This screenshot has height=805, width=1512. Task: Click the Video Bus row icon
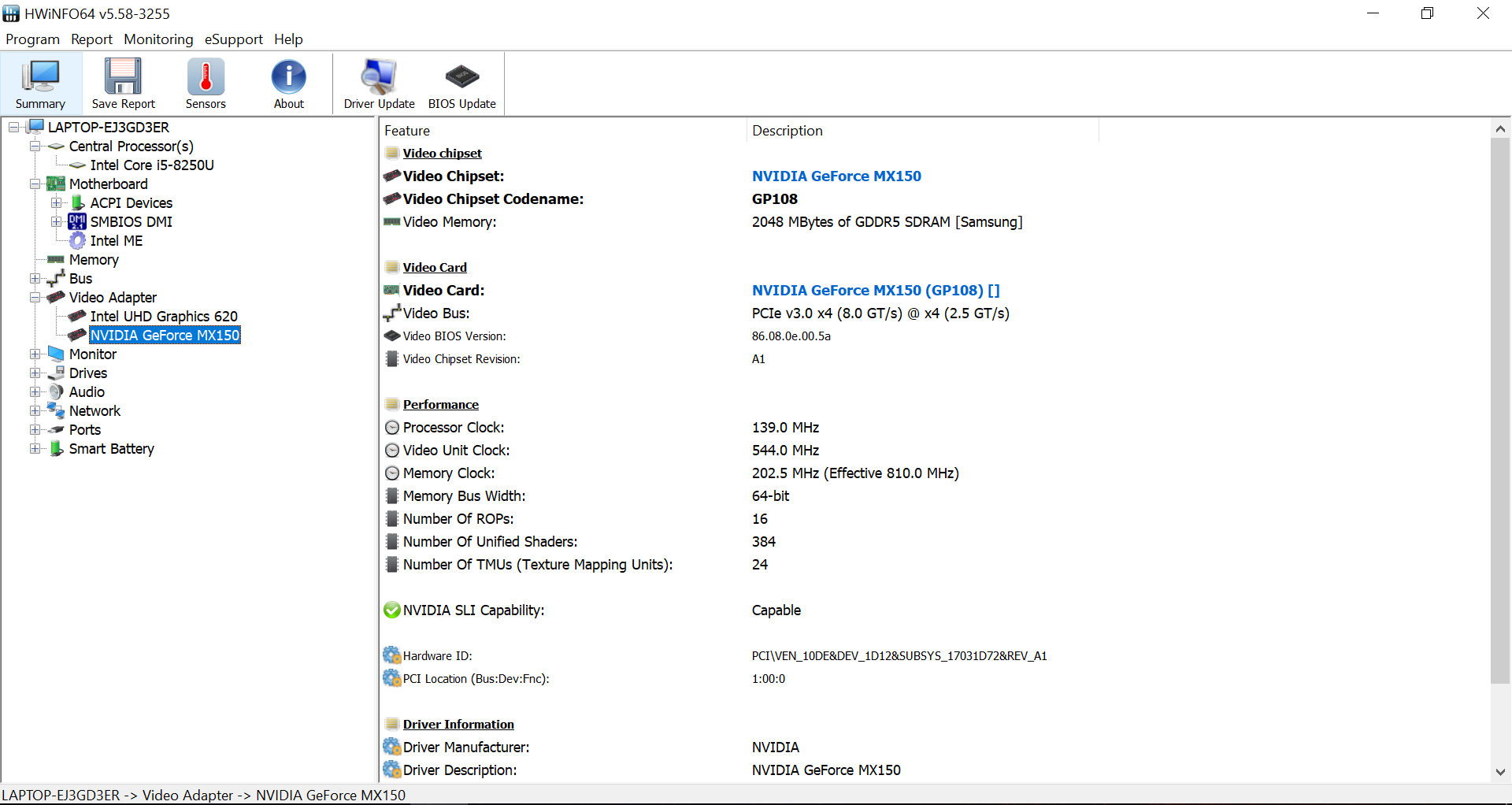click(392, 313)
